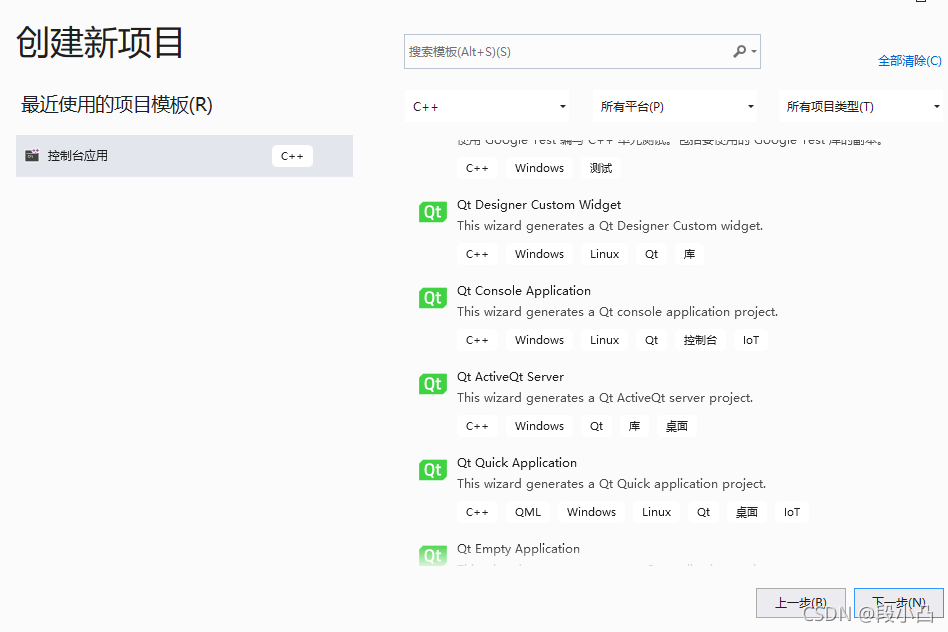
Task: Click Qt tag under Qt Console Application
Action: click(x=651, y=340)
